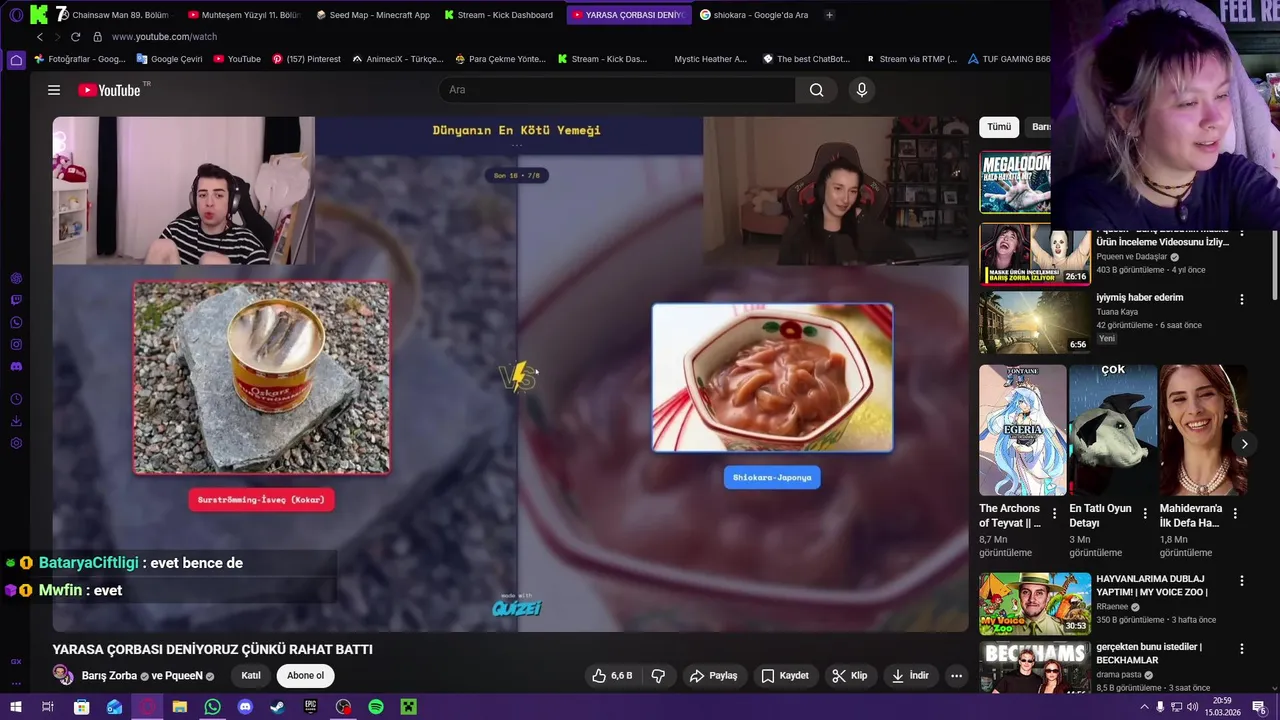This screenshot has width=1280, height=720.
Task: Dislike the video with thumbs-down icon
Action: point(658,676)
